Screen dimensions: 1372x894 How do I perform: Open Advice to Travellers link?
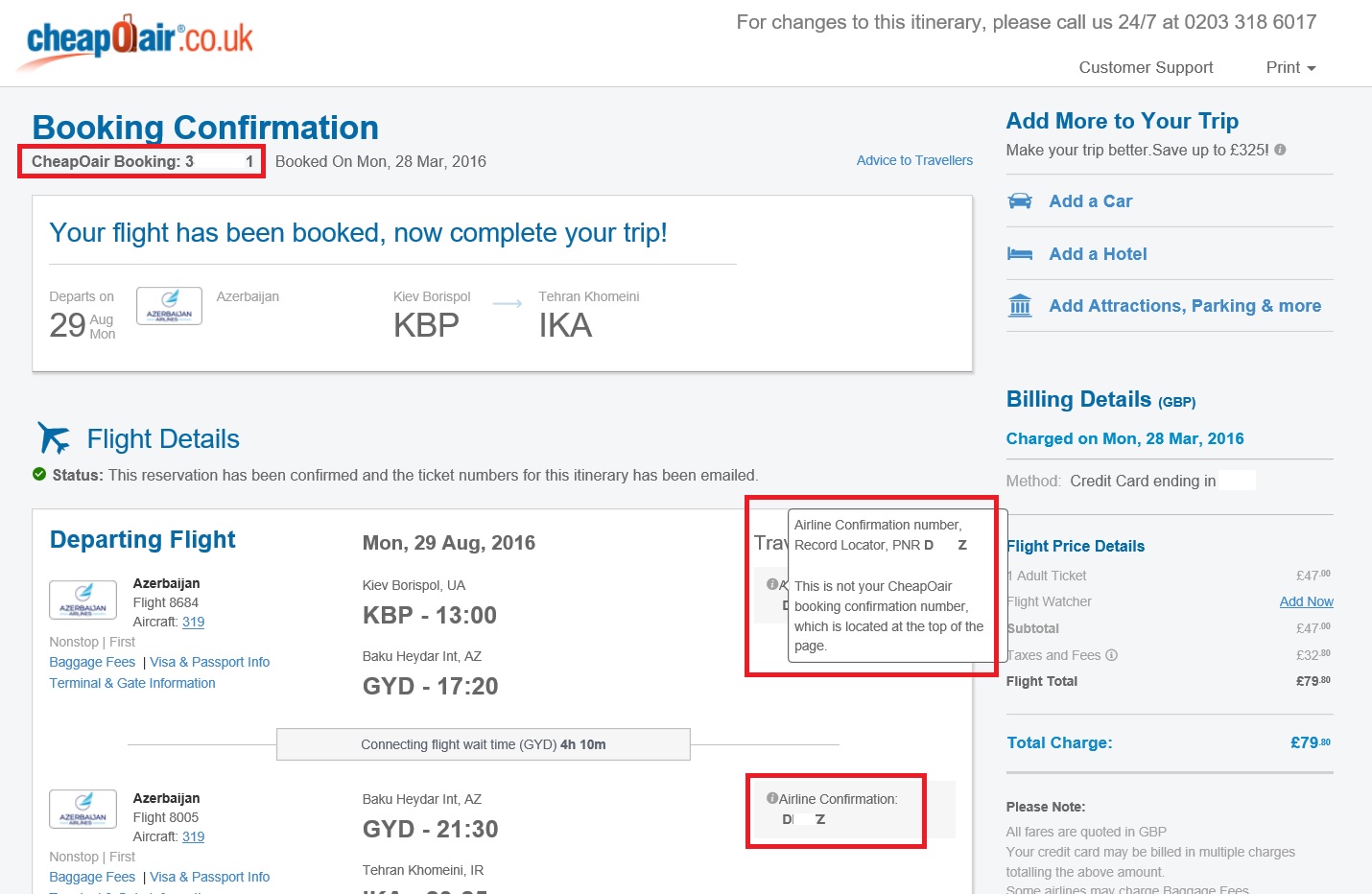pyautogui.click(x=914, y=160)
